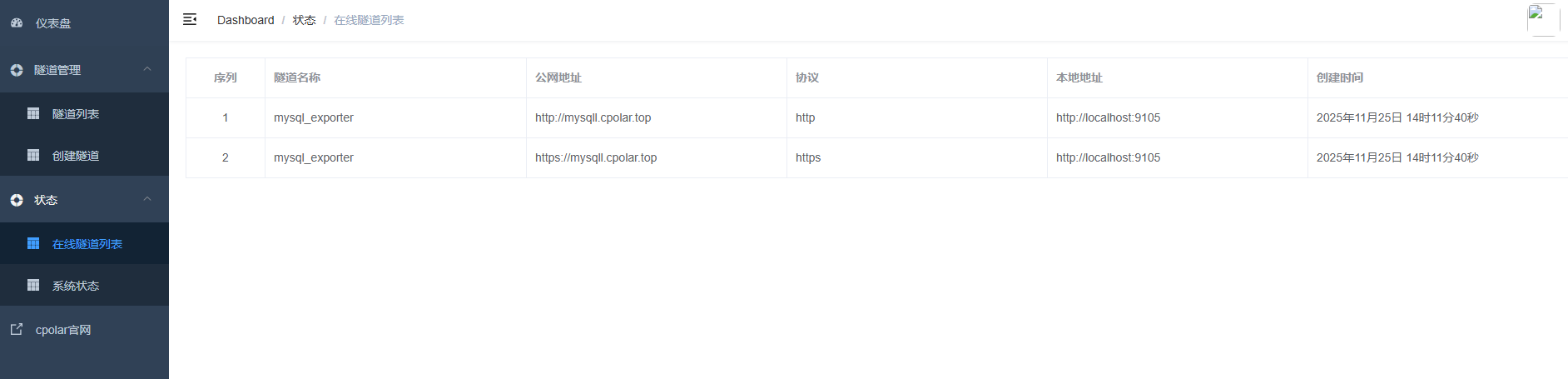
Task: Click the 隧道列表 table icon
Action: [x=33, y=113]
